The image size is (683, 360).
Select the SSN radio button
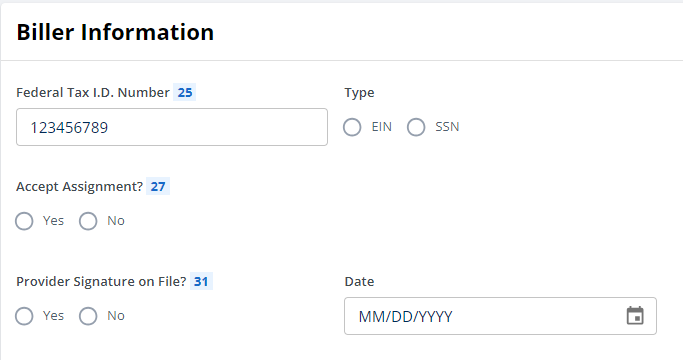[416, 127]
